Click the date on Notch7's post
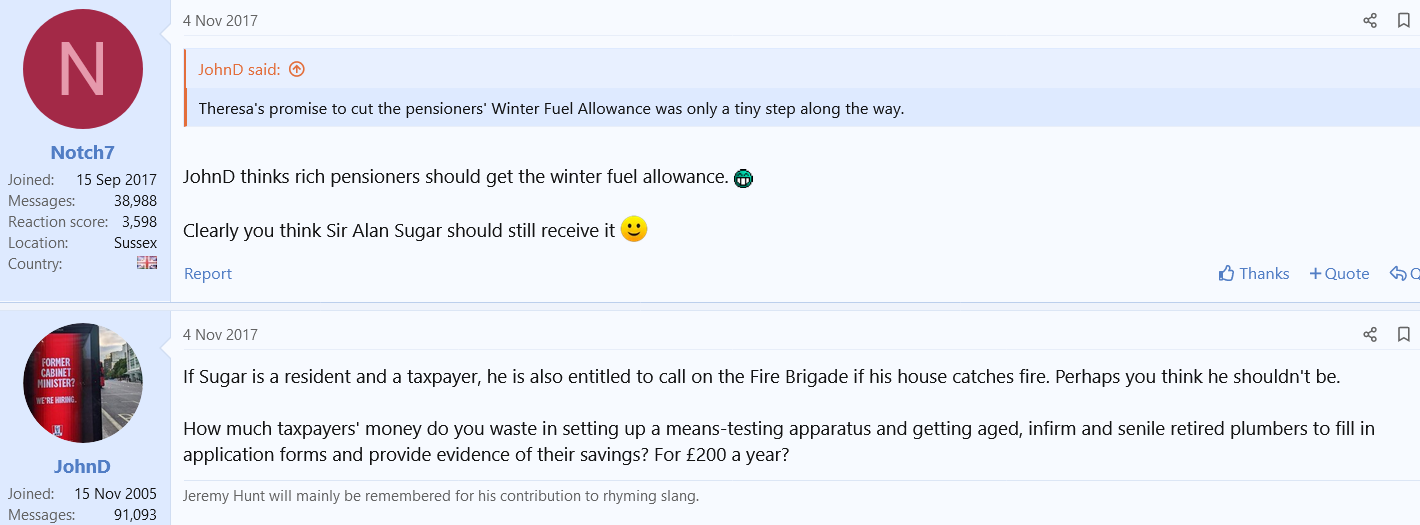This screenshot has width=1420, height=525. coord(220,21)
